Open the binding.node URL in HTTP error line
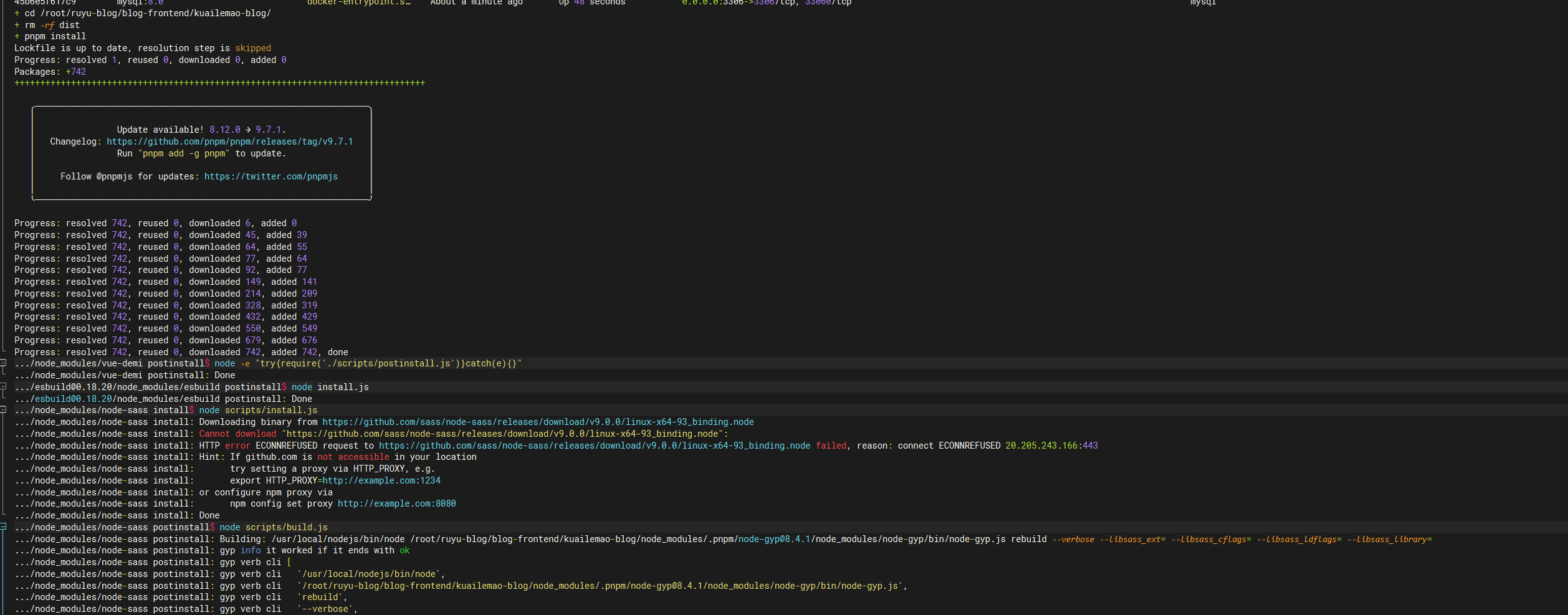The height and width of the screenshot is (615, 1568). coord(595,446)
